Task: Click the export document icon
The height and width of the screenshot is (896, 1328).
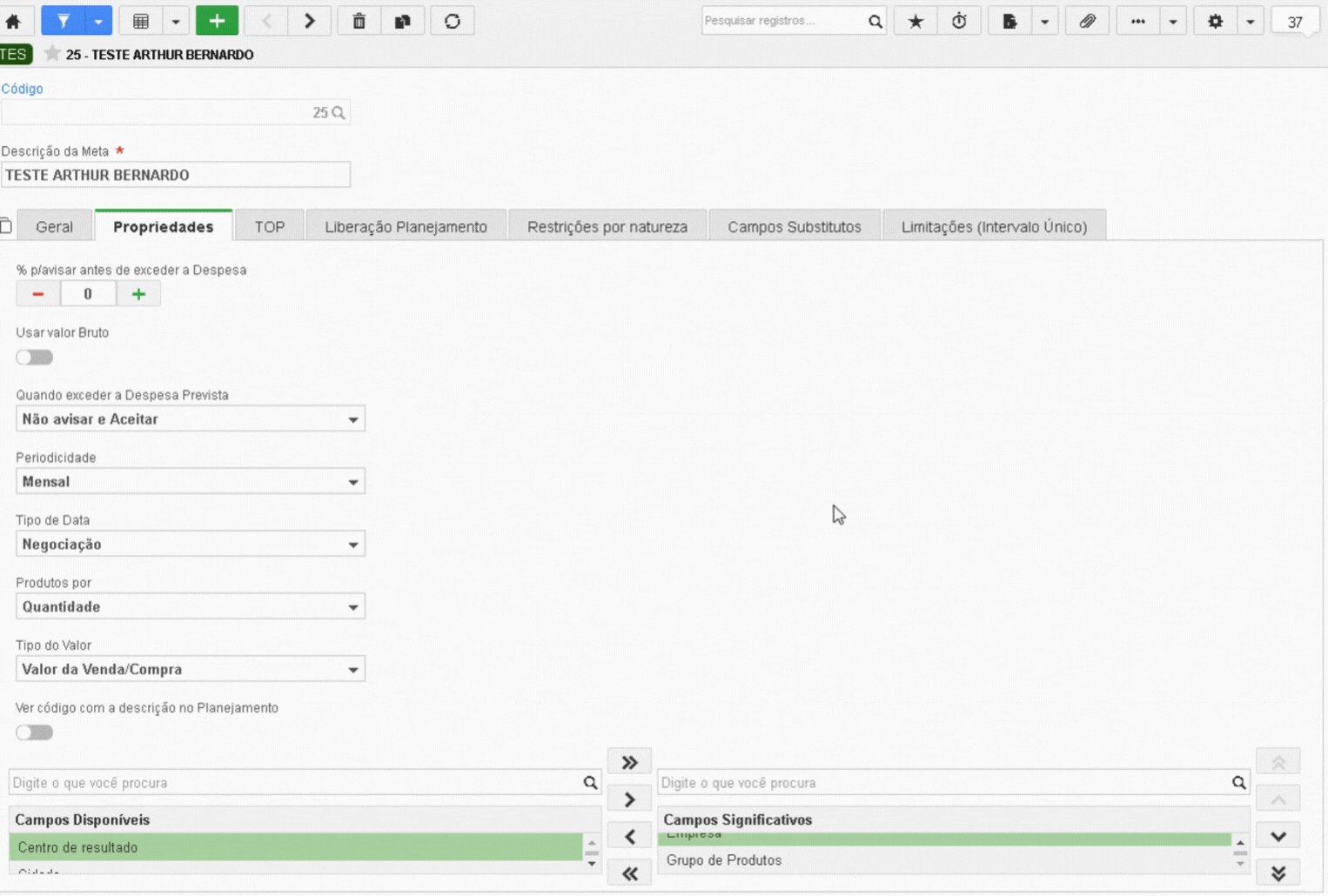Action: [1009, 21]
